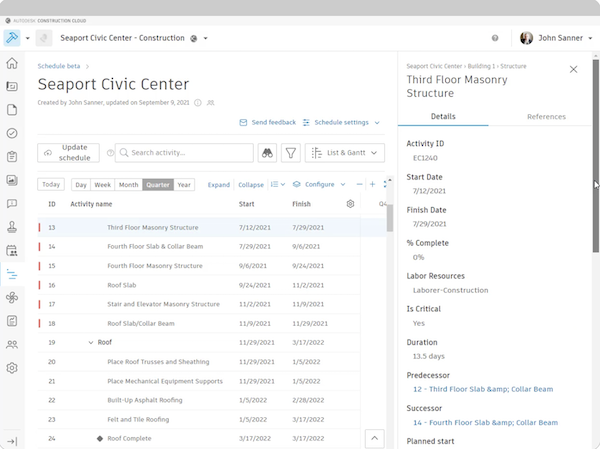This screenshot has width=600, height=449.
Task: Click Collapse all activities
Action: pyautogui.click(x=251, y=185)
